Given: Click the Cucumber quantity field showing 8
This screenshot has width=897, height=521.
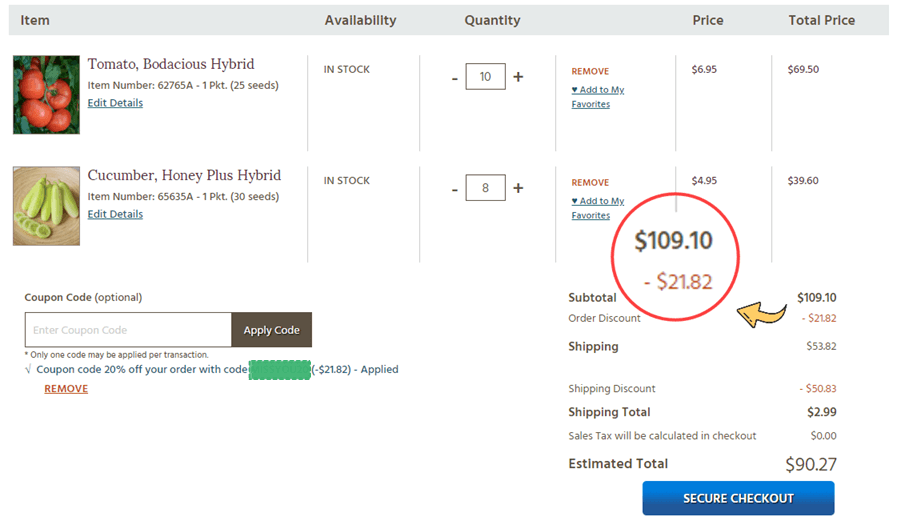Looking at the screenshot, I should 486,188.
